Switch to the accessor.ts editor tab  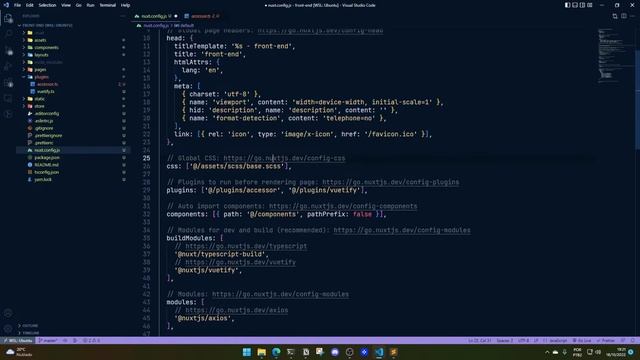(x=202, y=16)
